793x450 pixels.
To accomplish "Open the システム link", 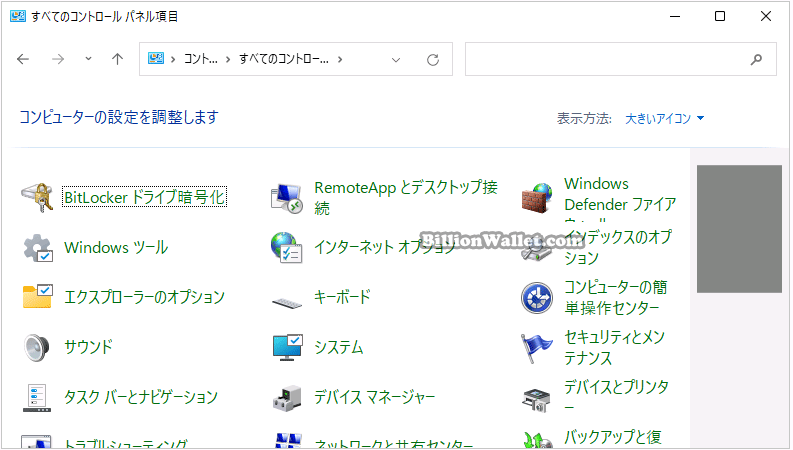I will [339, 347].
